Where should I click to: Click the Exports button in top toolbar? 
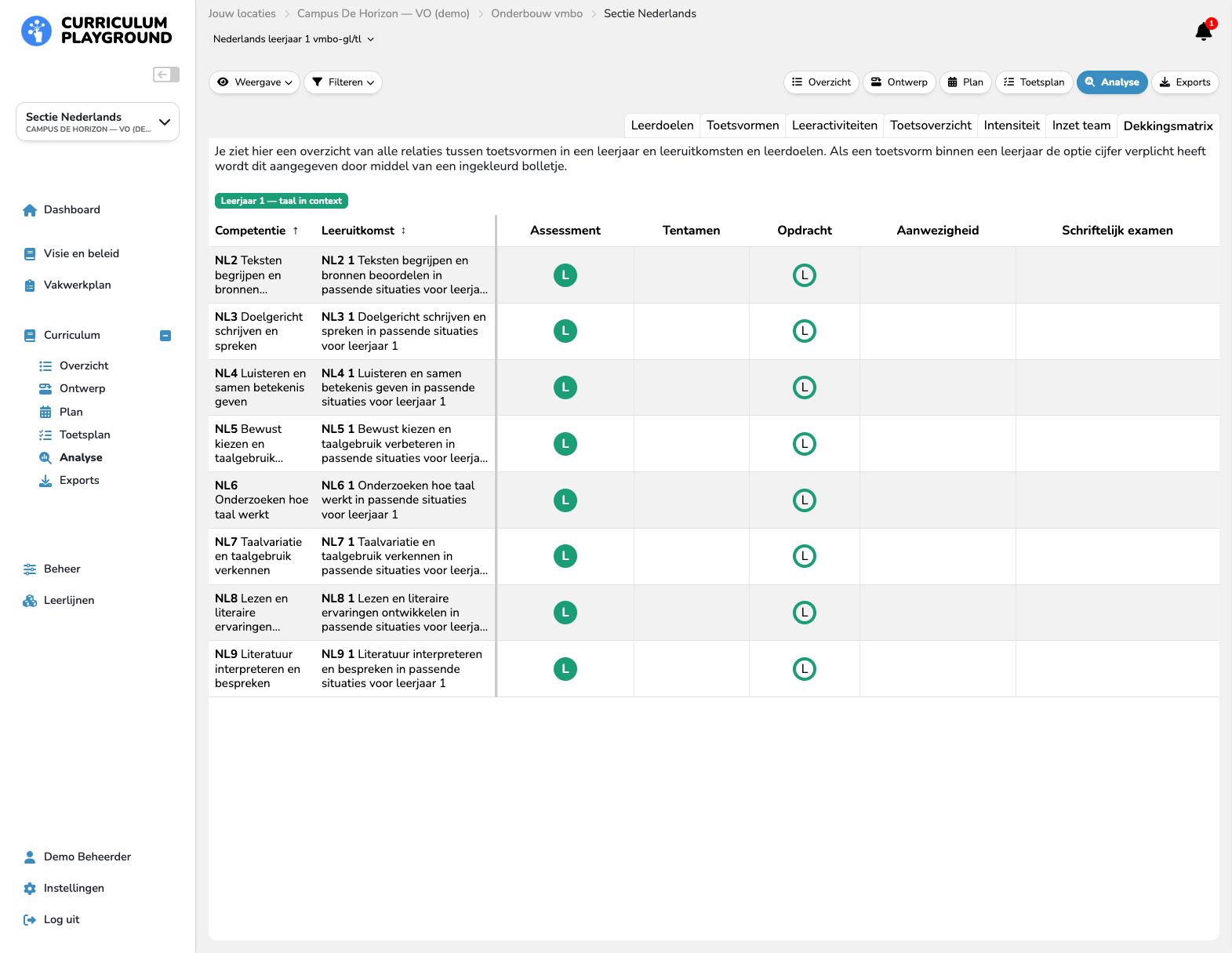(1185, 82)
